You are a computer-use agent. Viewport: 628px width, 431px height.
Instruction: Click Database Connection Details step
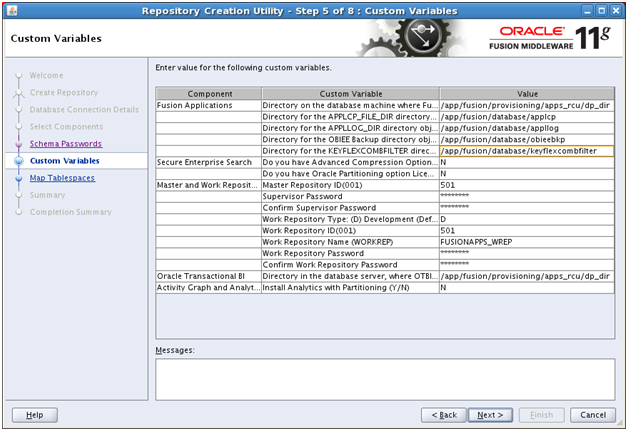pyautogui.click(x=84, y=109)
